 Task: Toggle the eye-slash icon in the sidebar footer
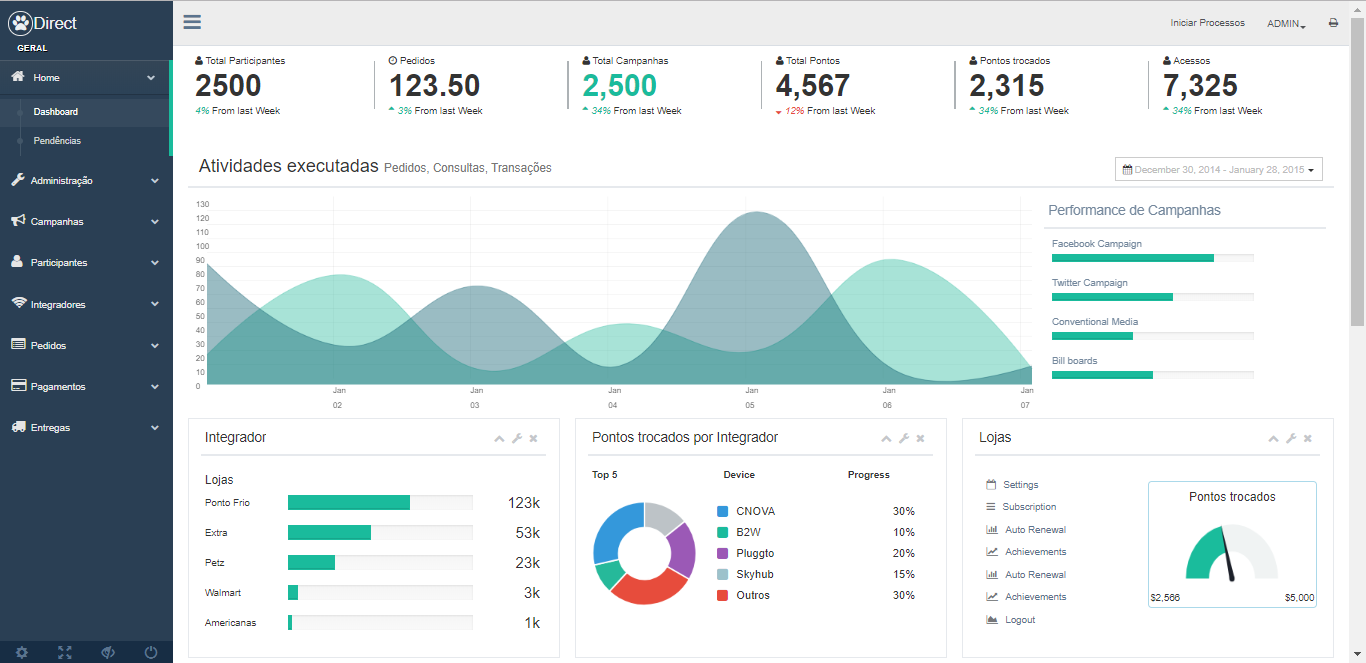108,652
